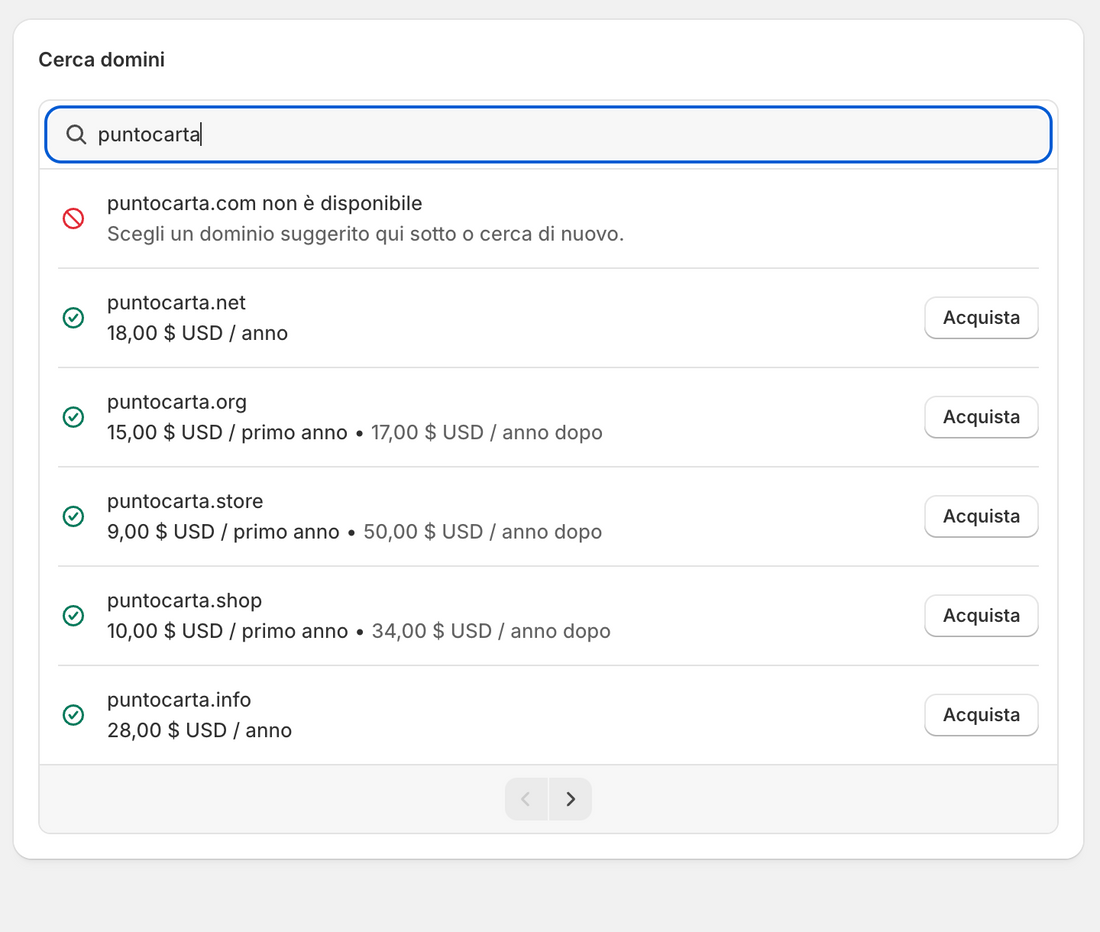
Task: Go to next page of domain results
Action: tap(570, 799)
